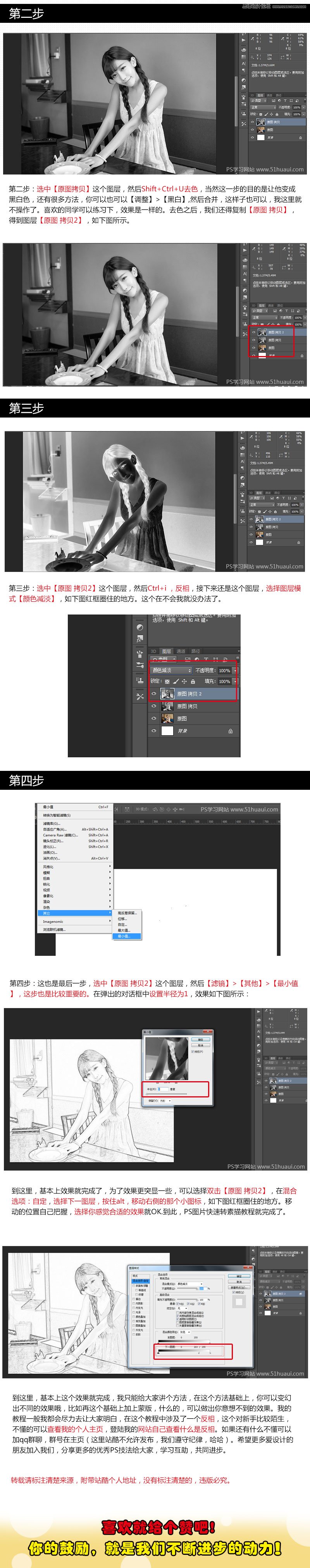
Task: Open the Adjustments panel icon in the enlarged panel closeup
Action: 140,628
